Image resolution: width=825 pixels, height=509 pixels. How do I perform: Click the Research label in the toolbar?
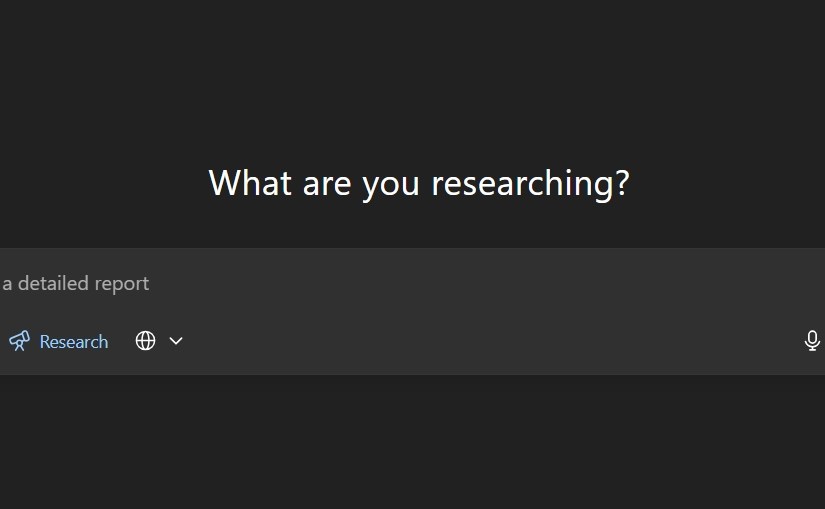[73, 341]
